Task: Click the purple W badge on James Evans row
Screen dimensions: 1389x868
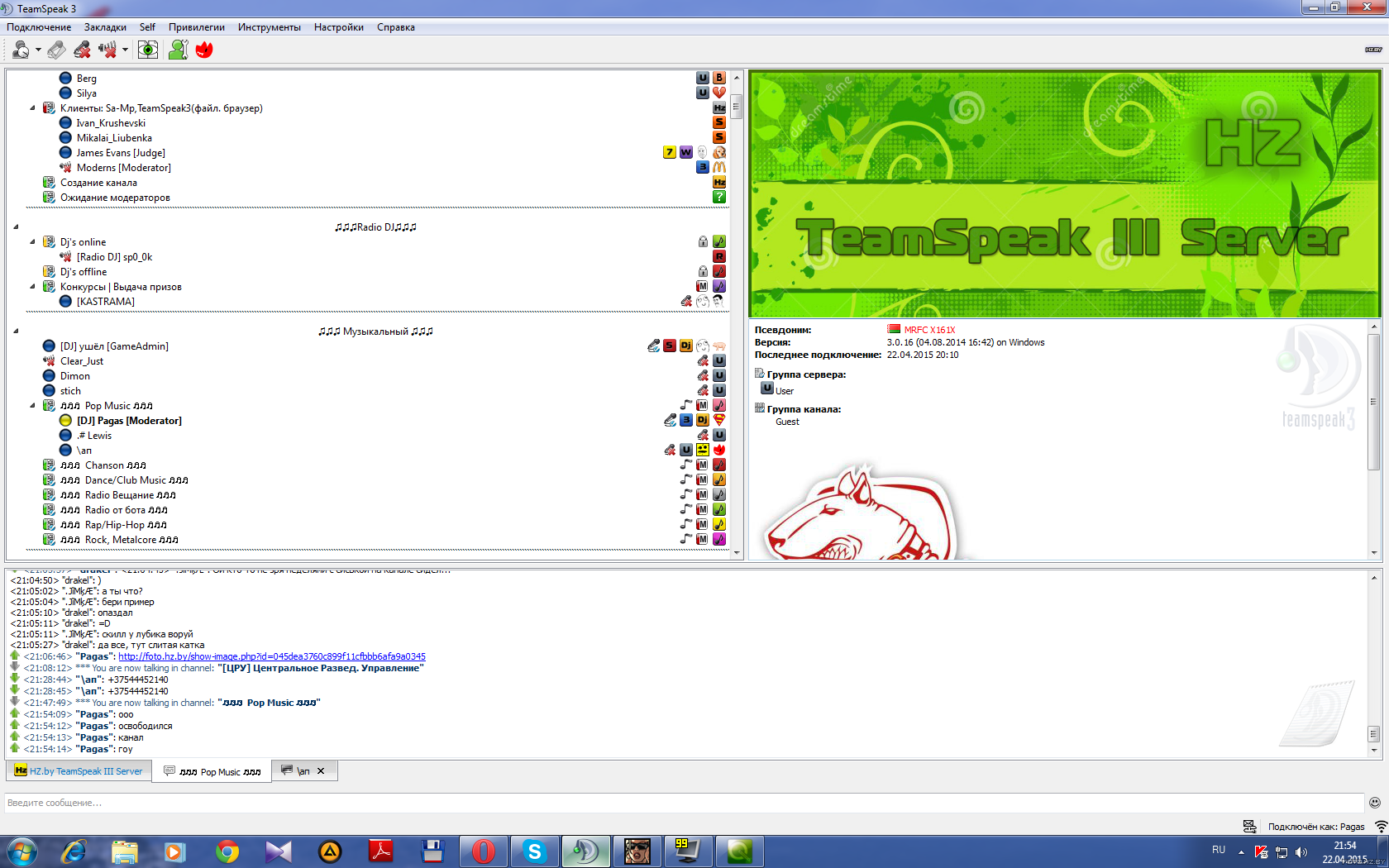Action: pyautogui.click(x=686, y=152)
